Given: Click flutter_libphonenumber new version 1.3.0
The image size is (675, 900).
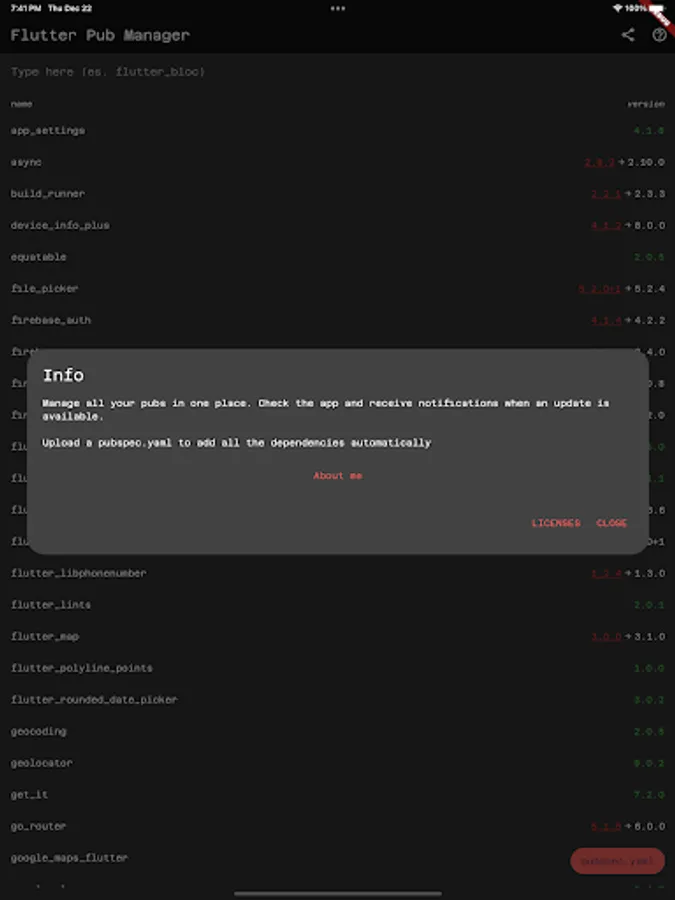Looking at the screenshot, I should pos(649,573).
